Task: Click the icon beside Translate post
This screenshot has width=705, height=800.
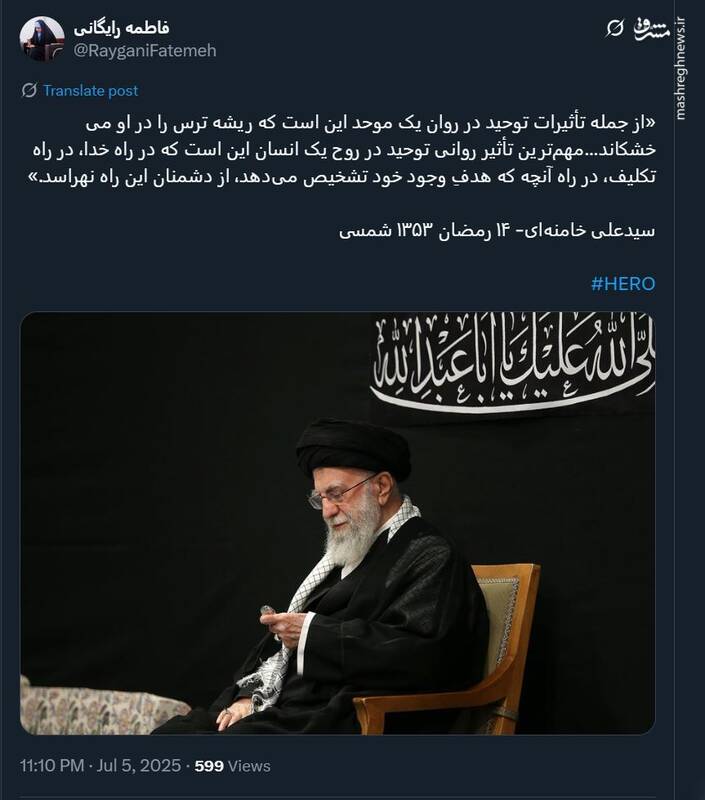Action: 29,90
